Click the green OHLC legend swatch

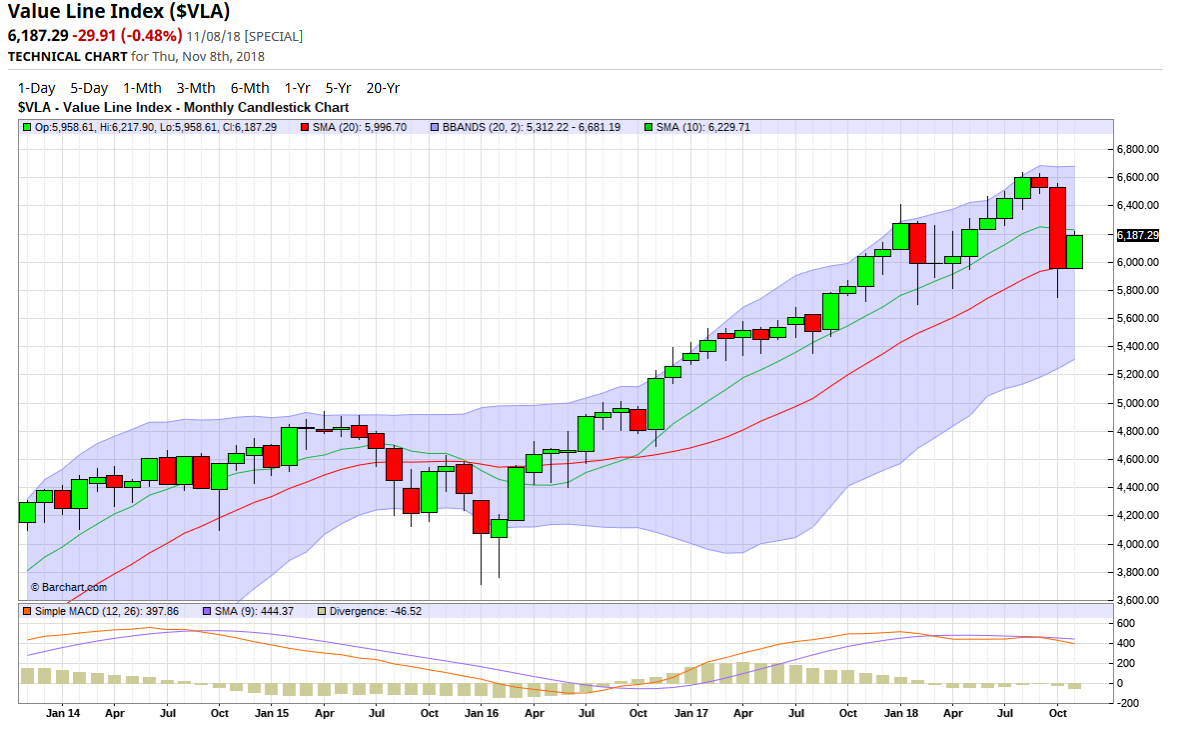point(27,128)
